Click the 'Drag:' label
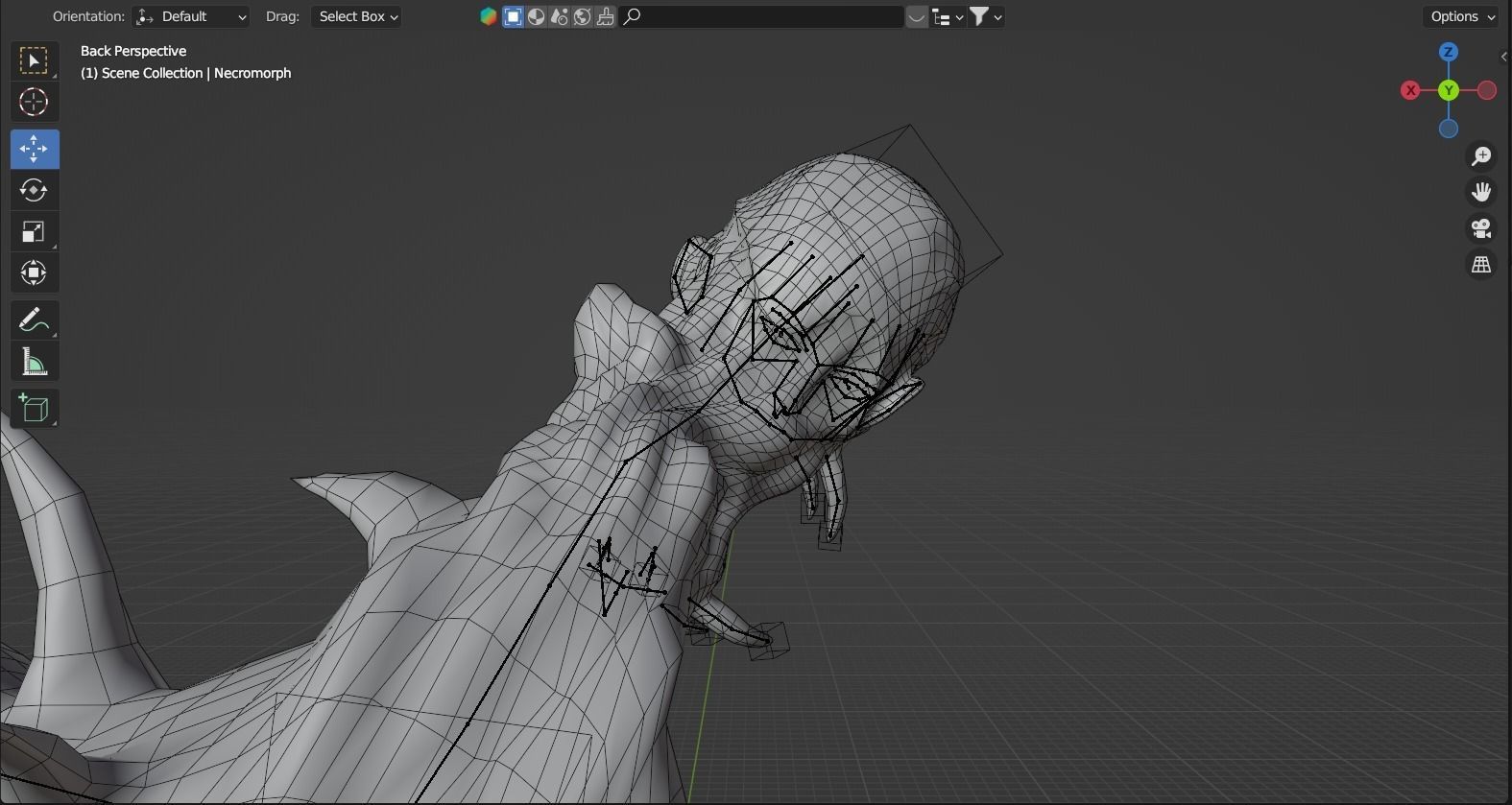Screen dimensions: 1512x805 (x=282, y=16)
